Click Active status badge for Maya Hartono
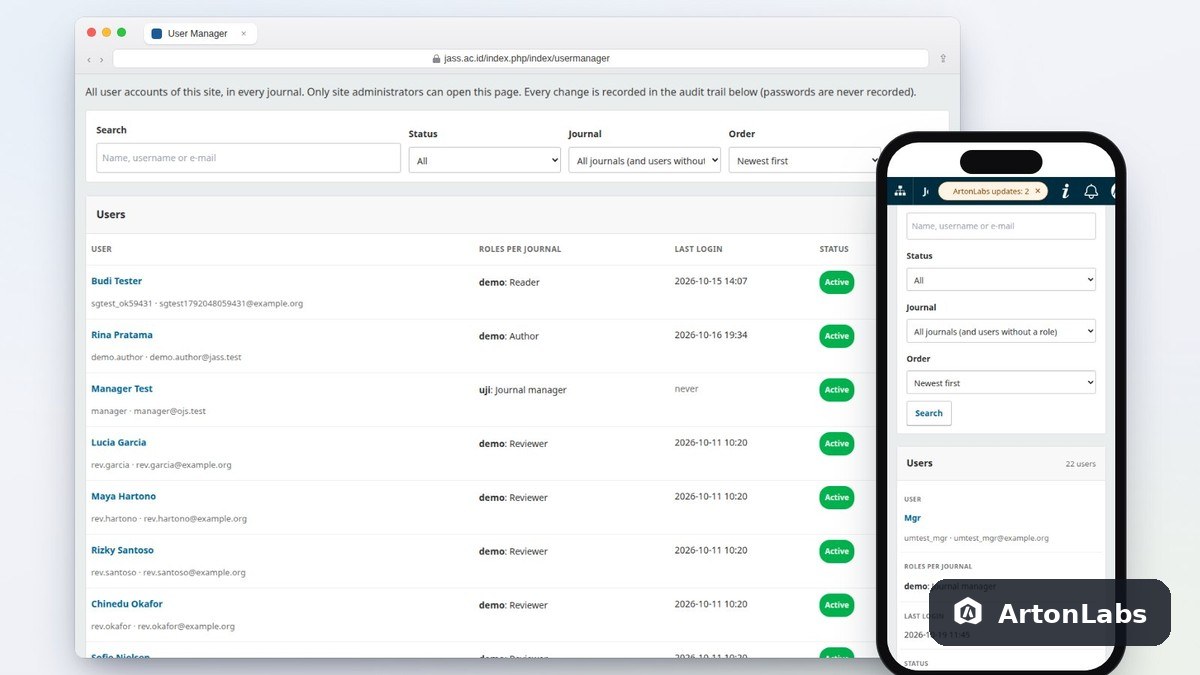1200x675 pixels. 837,498
